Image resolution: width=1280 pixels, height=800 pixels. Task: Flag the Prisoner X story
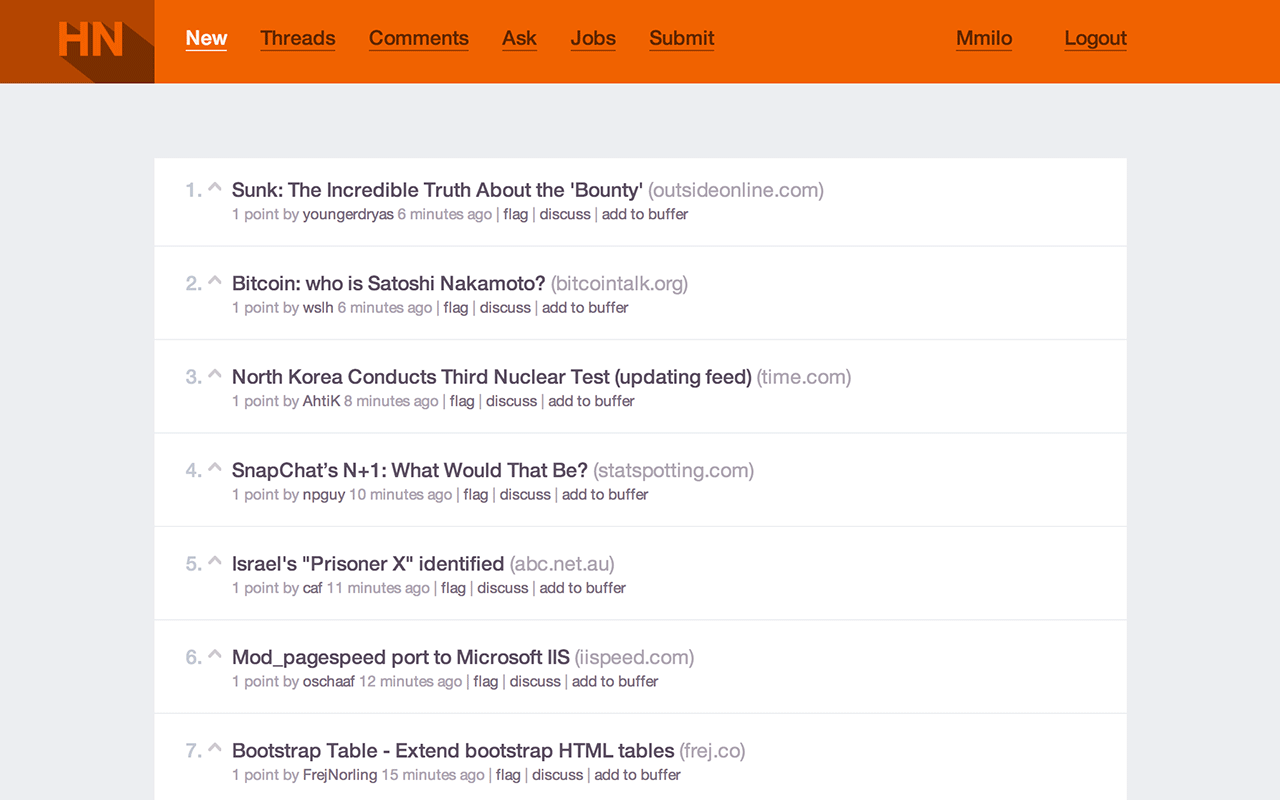[454, 588]
